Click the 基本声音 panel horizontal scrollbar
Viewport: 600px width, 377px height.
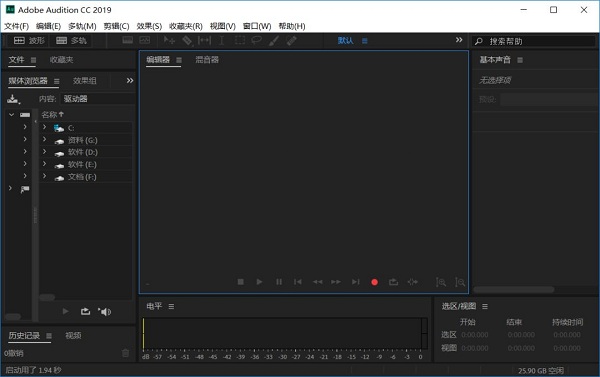514,290
